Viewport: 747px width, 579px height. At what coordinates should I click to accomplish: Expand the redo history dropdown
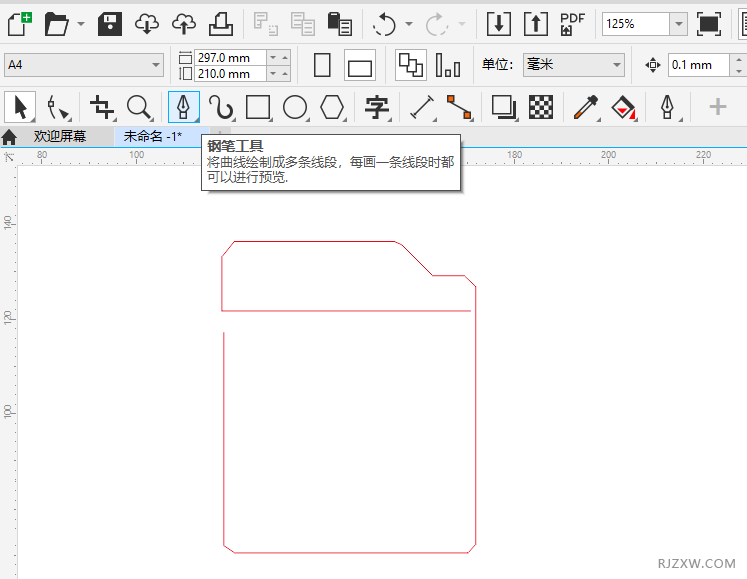point(461,23)
